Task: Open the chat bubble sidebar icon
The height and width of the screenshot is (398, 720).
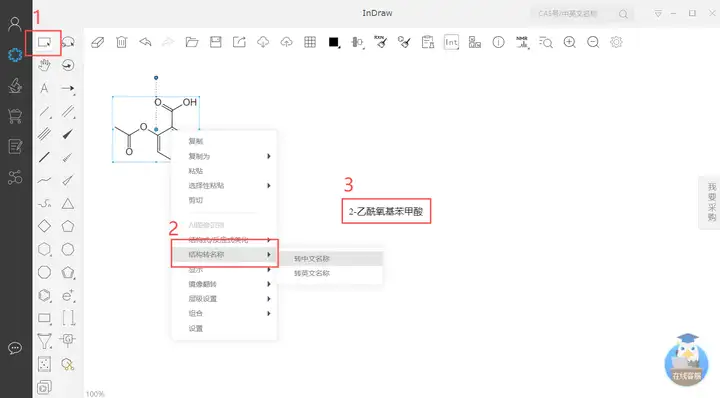Action: pos(15,348)
